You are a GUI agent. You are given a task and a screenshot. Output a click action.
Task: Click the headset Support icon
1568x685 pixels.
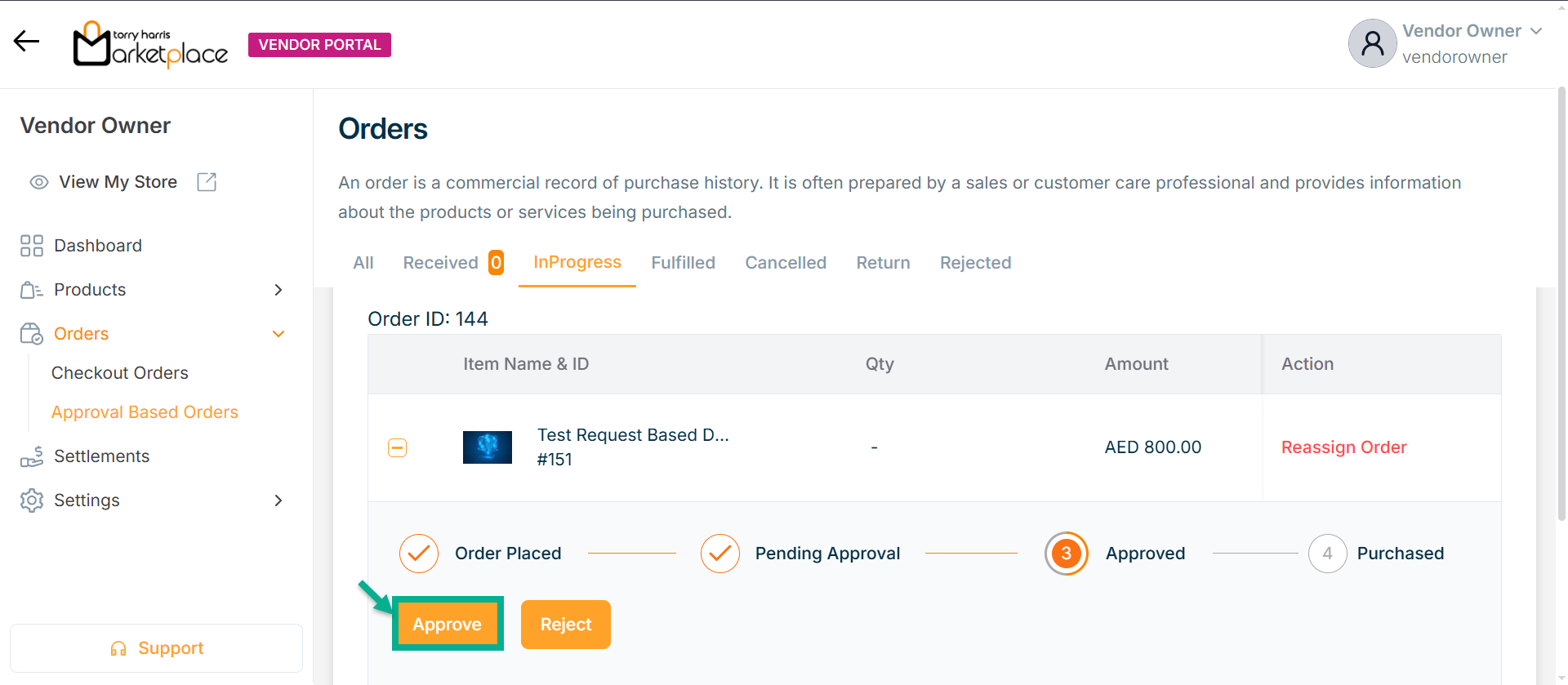118,648
